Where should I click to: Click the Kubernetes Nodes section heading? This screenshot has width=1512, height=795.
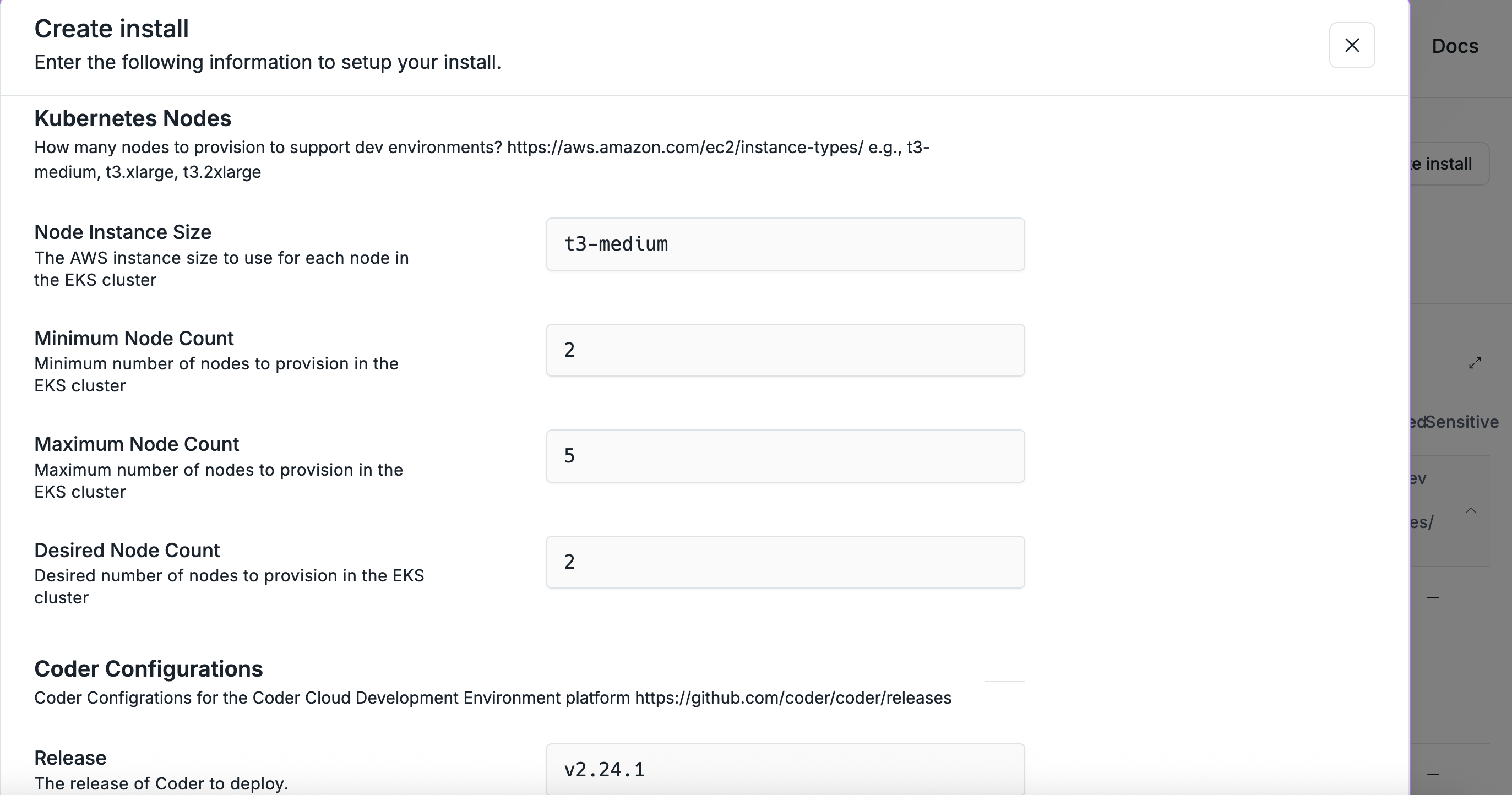point(133,118)
